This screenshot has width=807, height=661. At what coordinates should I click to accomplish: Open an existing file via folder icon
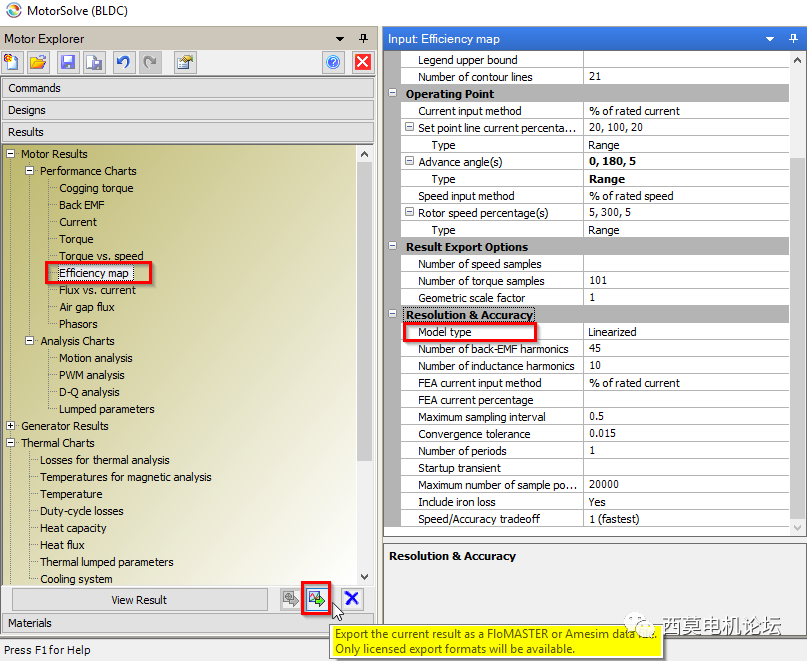(x=38, y=63)
